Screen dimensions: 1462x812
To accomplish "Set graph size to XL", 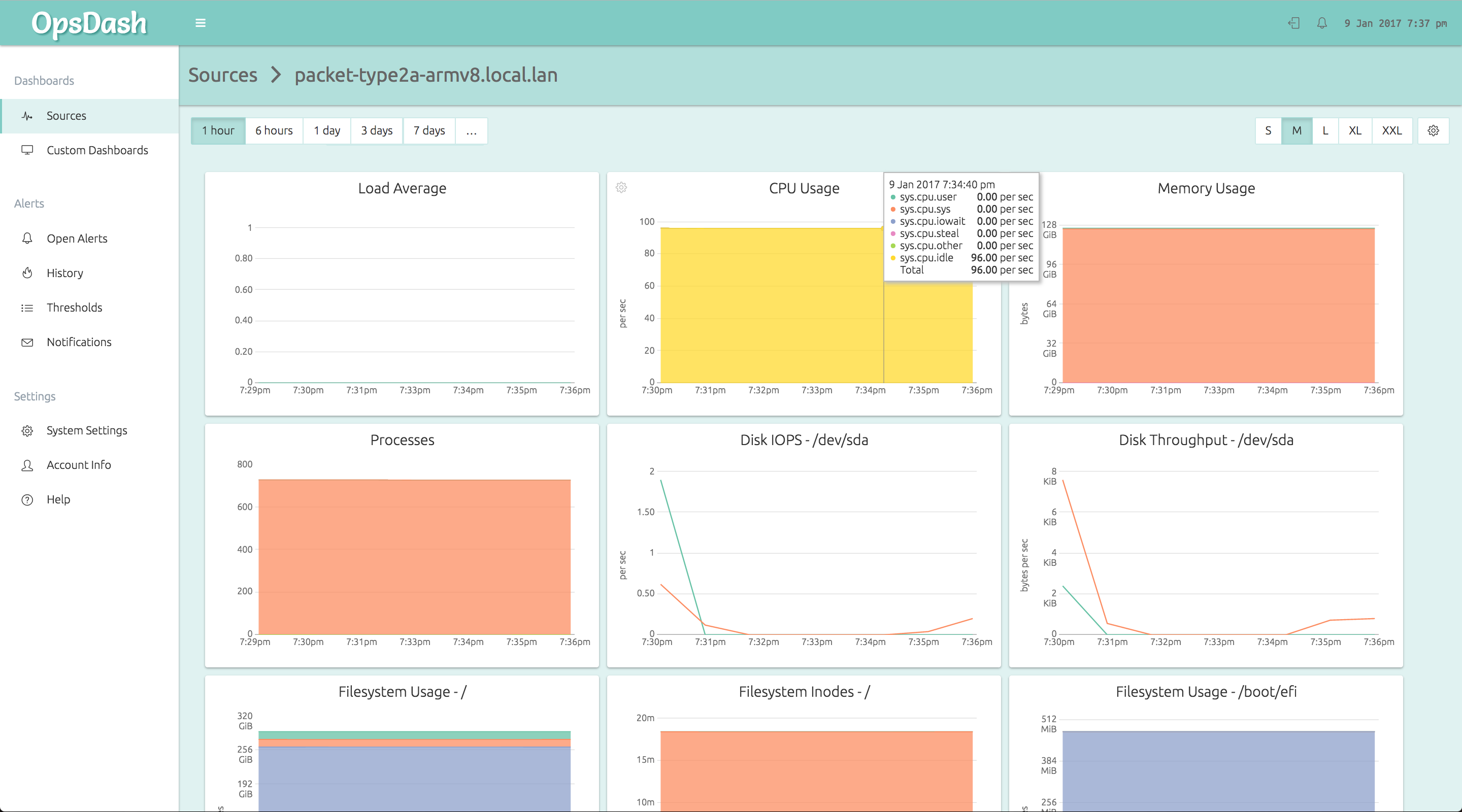I will coord(1355,130).
